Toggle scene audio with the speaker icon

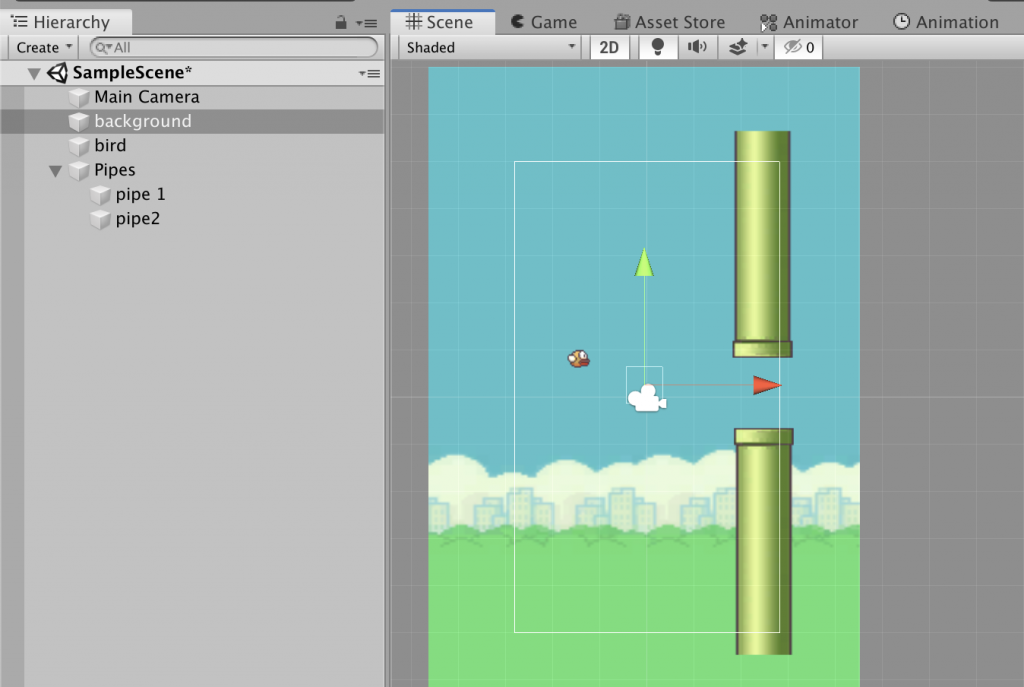pos(697,47)
